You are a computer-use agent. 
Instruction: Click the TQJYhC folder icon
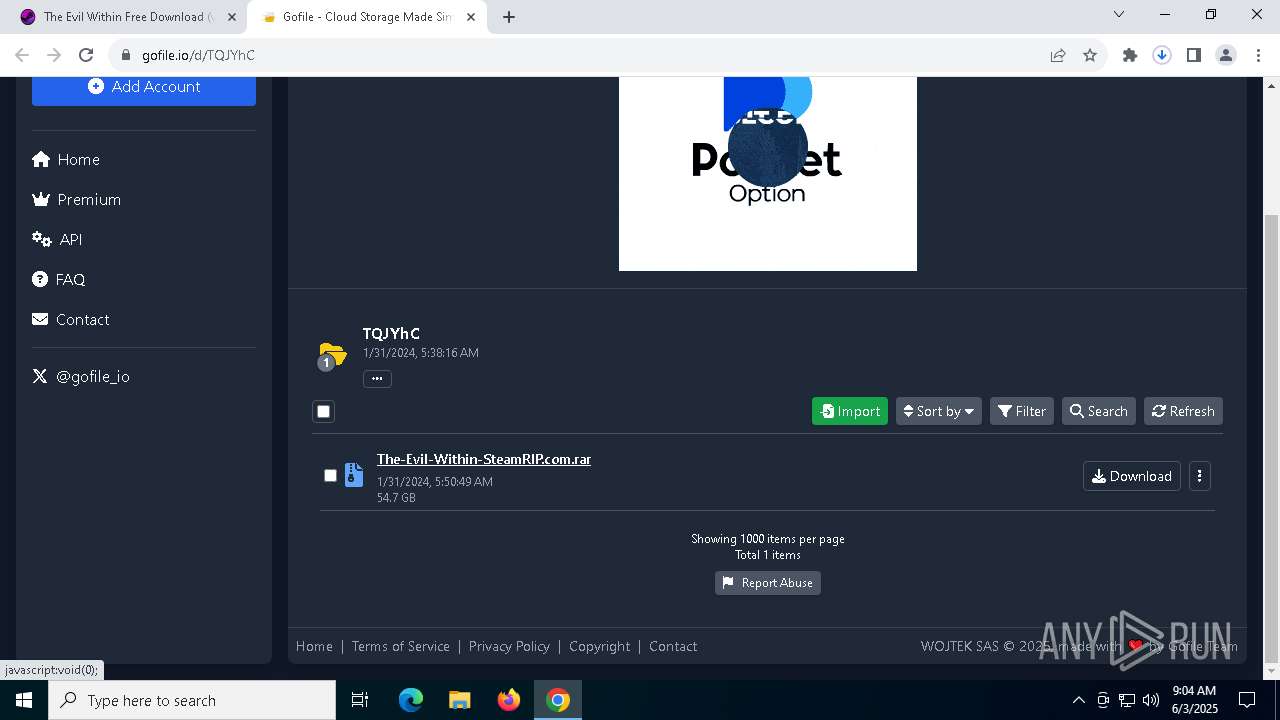332,355
